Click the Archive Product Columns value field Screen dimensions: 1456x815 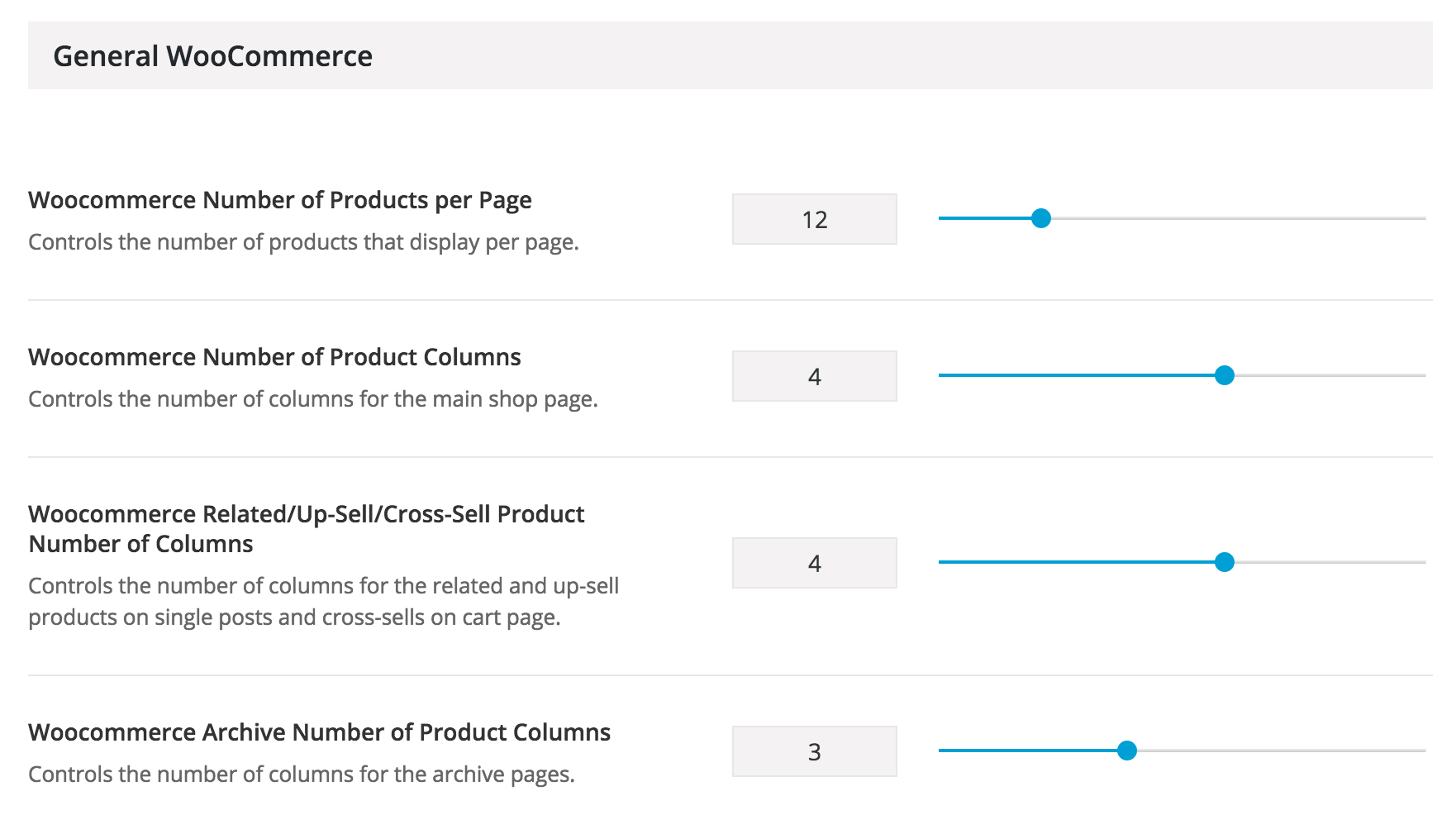pyautogui.click(x=814, y=751)
